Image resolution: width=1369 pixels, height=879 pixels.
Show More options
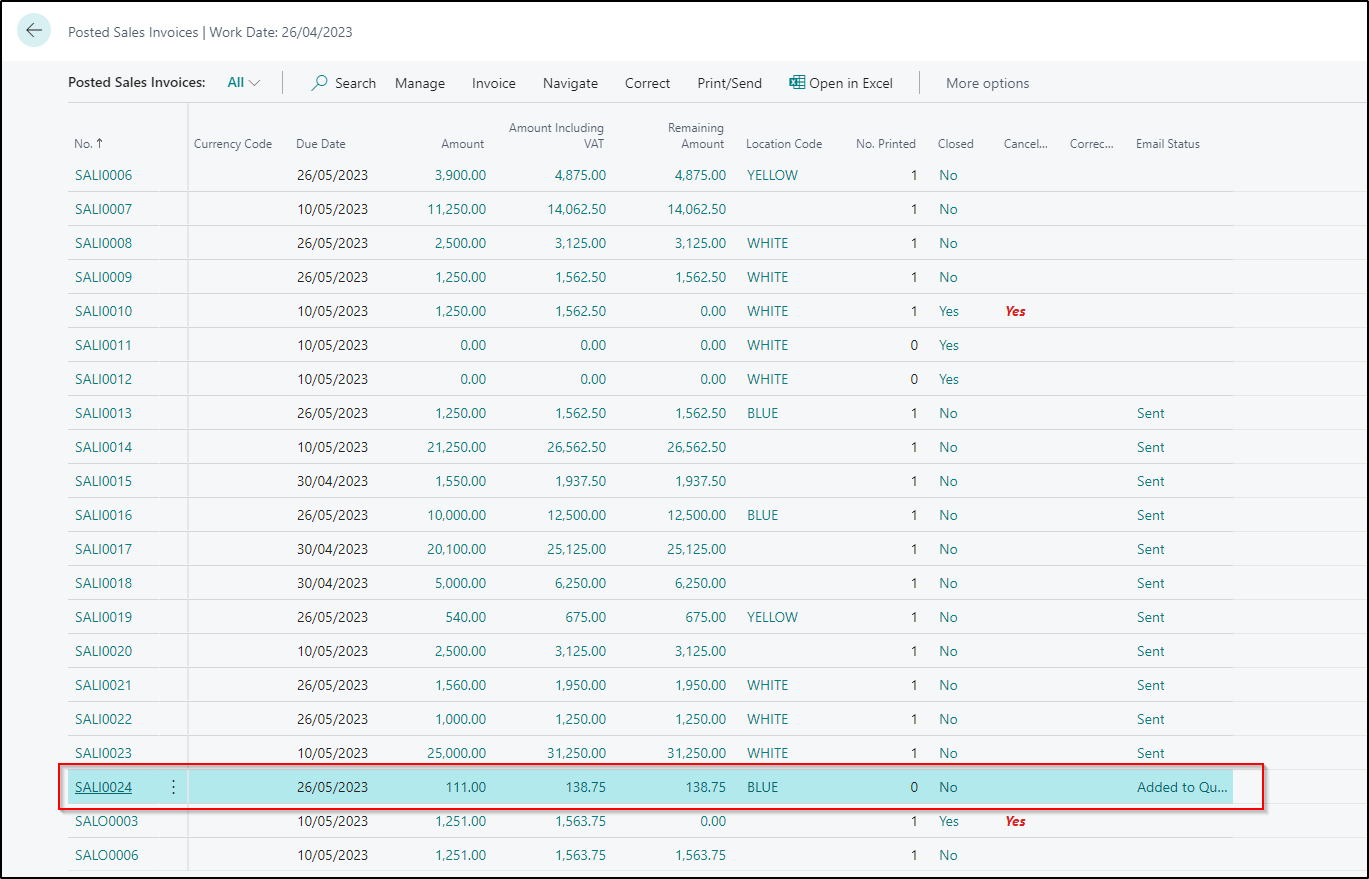click(987, 83)
